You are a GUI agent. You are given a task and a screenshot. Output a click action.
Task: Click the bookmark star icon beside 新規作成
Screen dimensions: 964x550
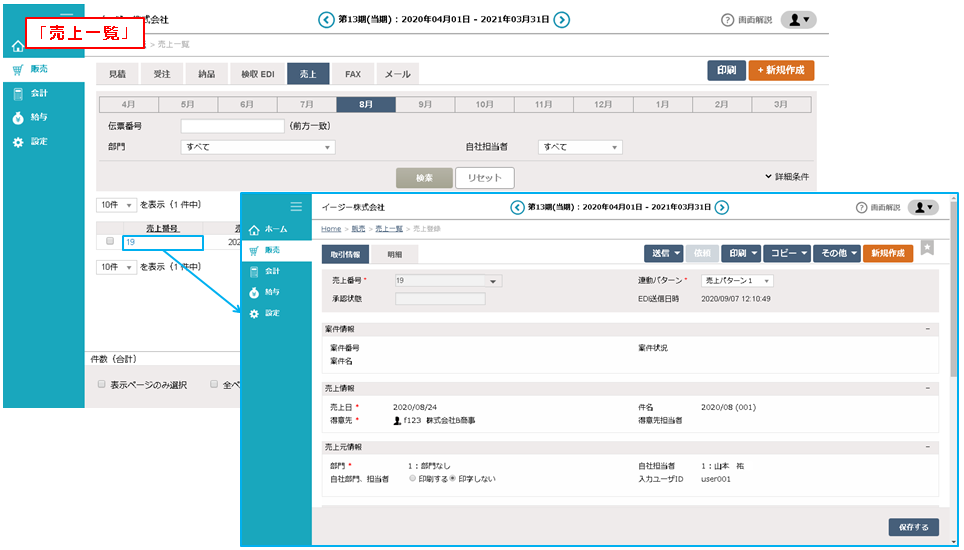tap(927, 249)
